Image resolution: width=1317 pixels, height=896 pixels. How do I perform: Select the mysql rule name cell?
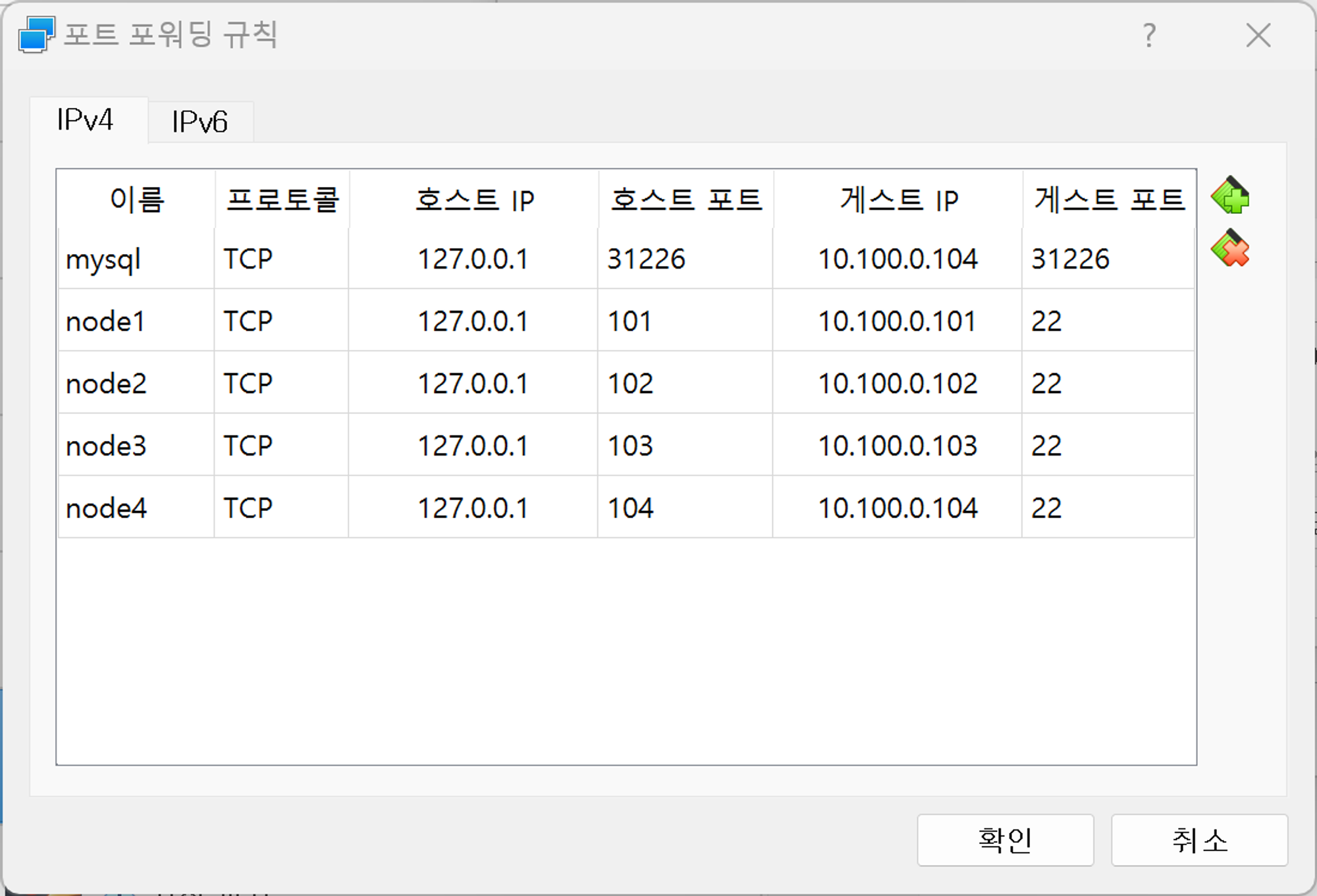[103, 259]
